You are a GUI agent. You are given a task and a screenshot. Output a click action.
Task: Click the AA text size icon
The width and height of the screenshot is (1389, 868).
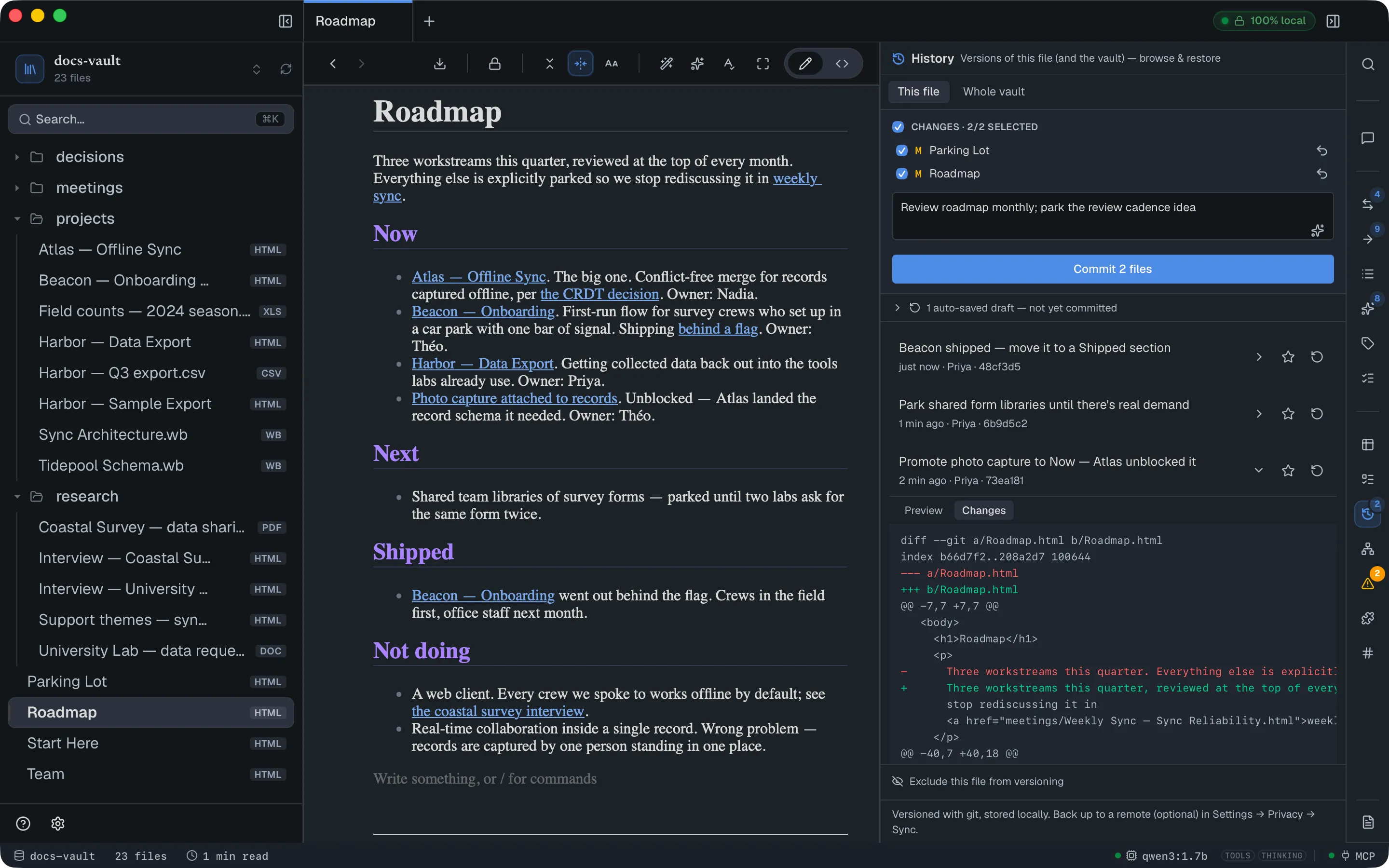pos(612,64)
